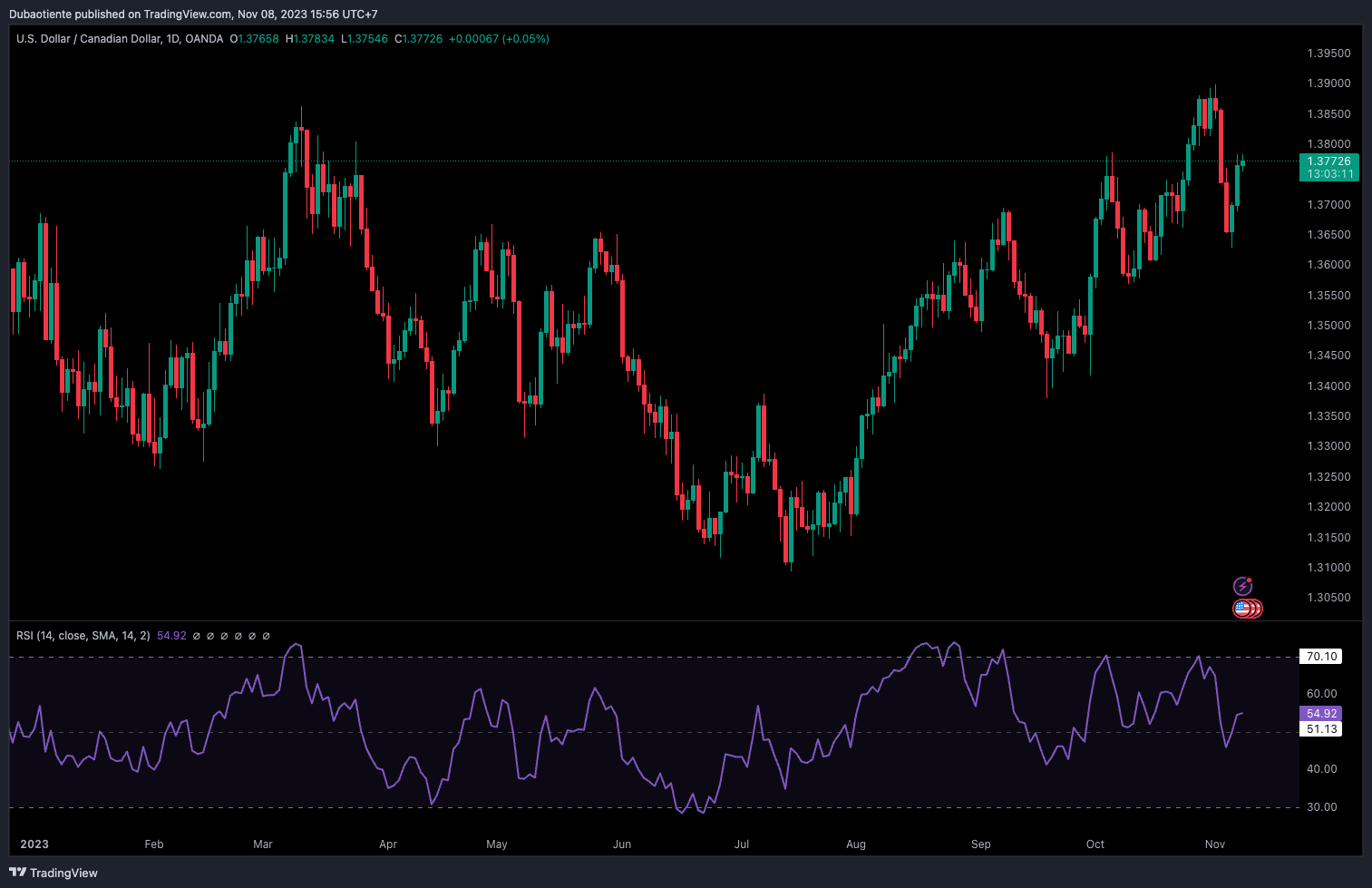Screen dimensions: 1372x888
Task: Click the purple lightning bolt event icon
Action: coord(1242,586)
